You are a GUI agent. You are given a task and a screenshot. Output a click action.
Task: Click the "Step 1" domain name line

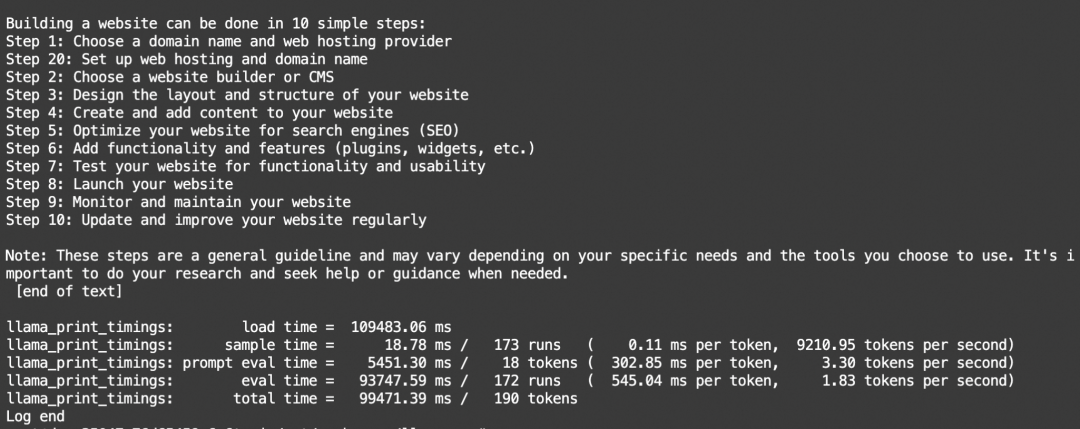click(228, 42)
